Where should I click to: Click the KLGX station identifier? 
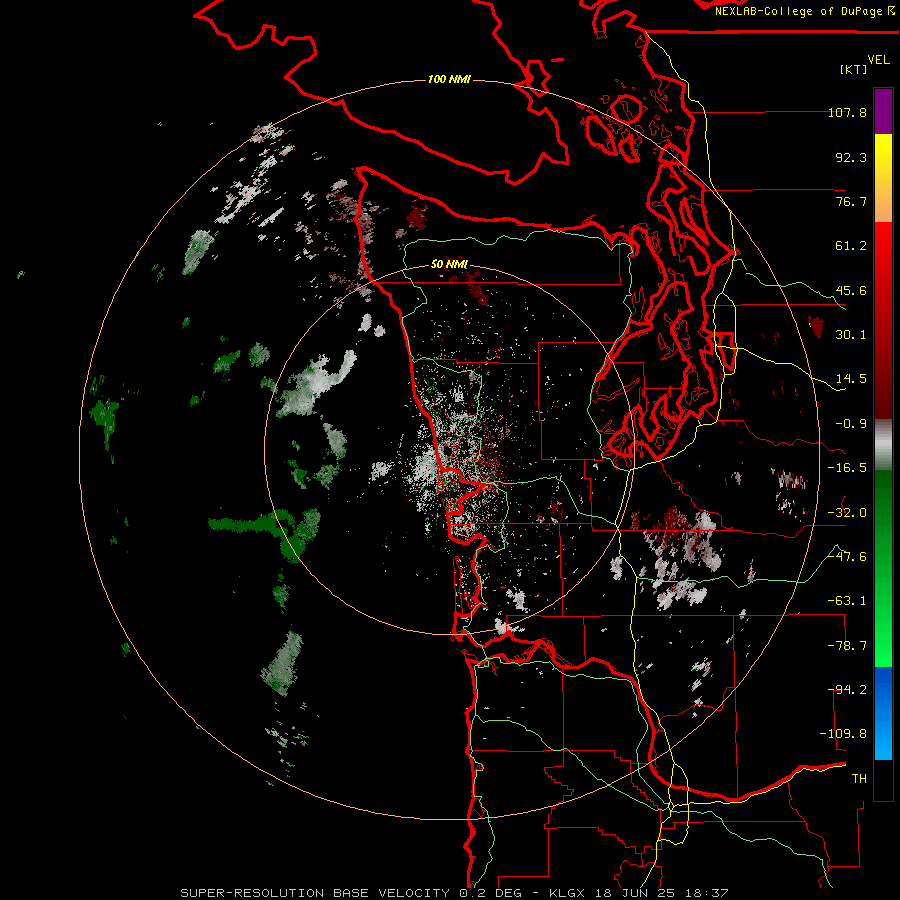[x=567, y=893]
